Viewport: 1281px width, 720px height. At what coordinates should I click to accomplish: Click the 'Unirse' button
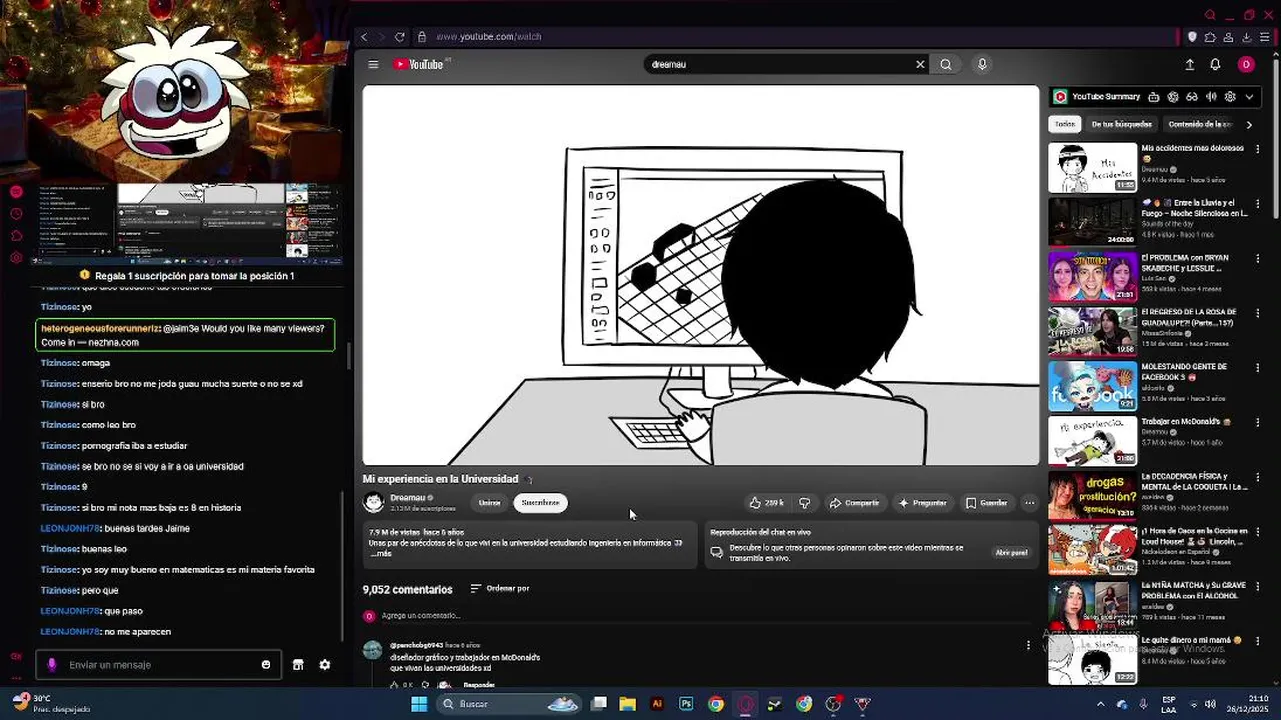[x=489, y=503]
